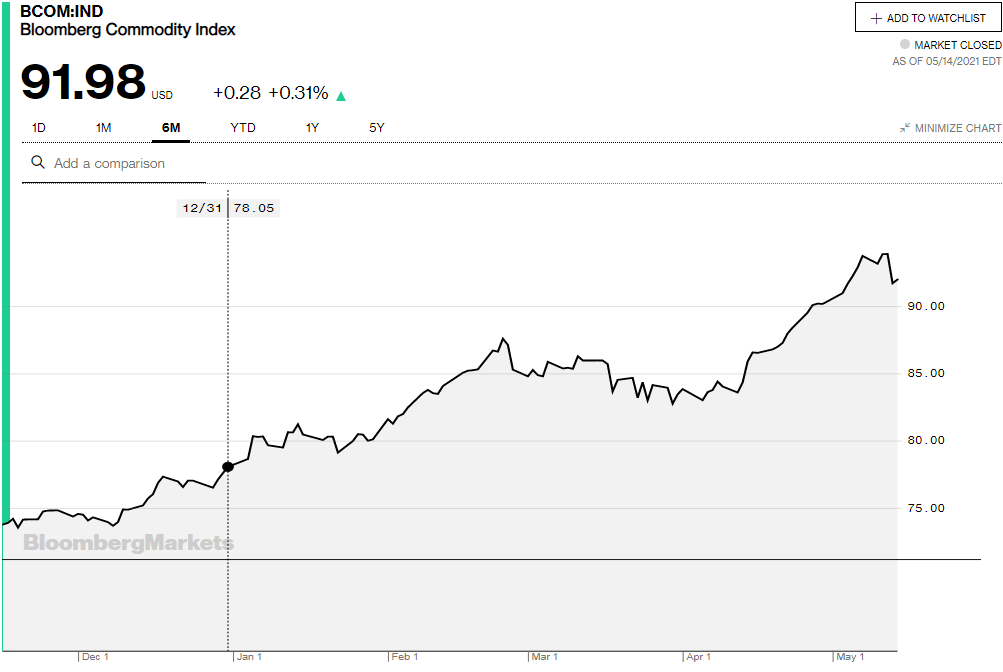Click the green up-arrow change indicator
1003x672 pixels.
coord(341,96)
